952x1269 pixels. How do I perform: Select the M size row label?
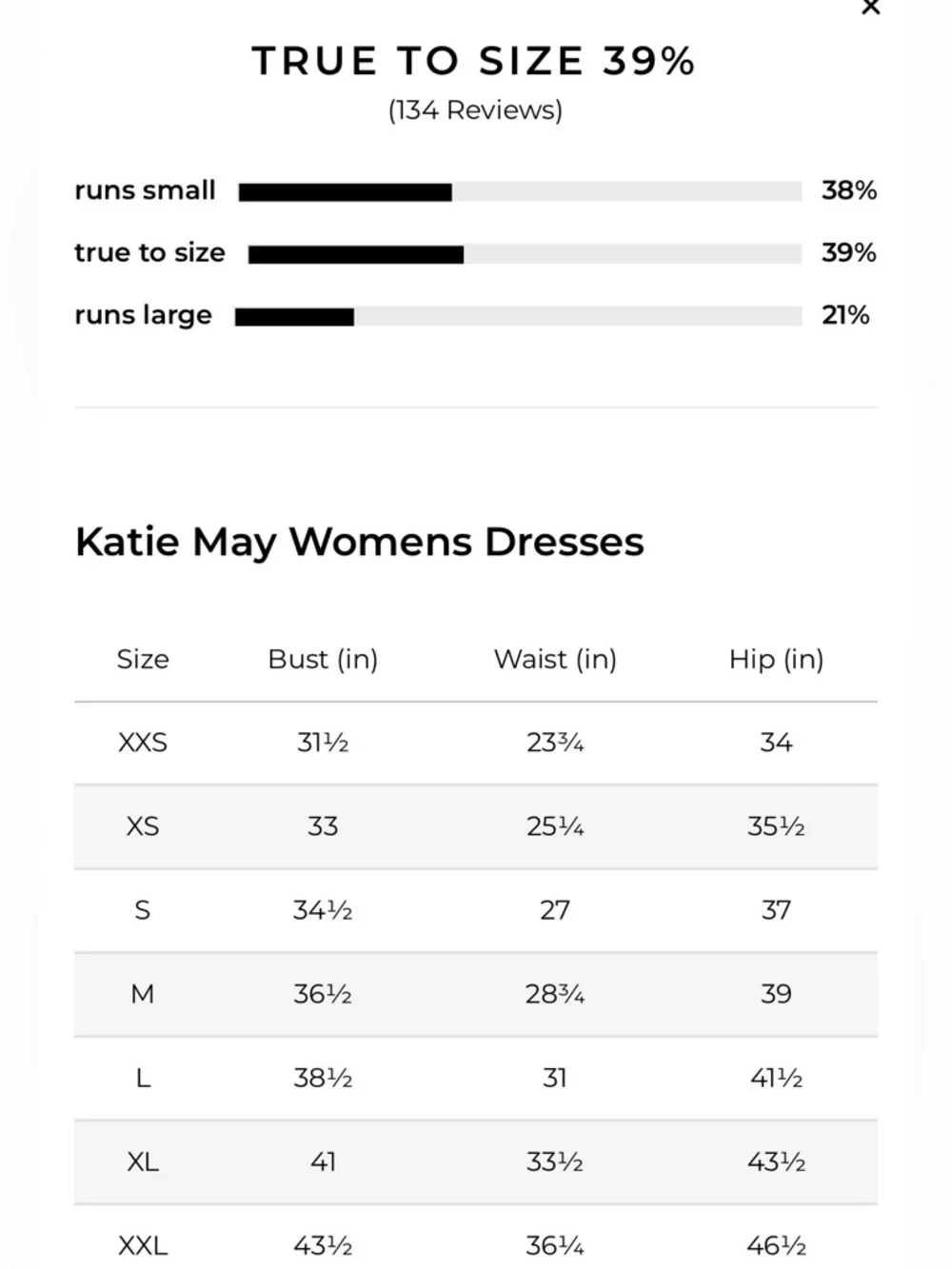point(143,995)
